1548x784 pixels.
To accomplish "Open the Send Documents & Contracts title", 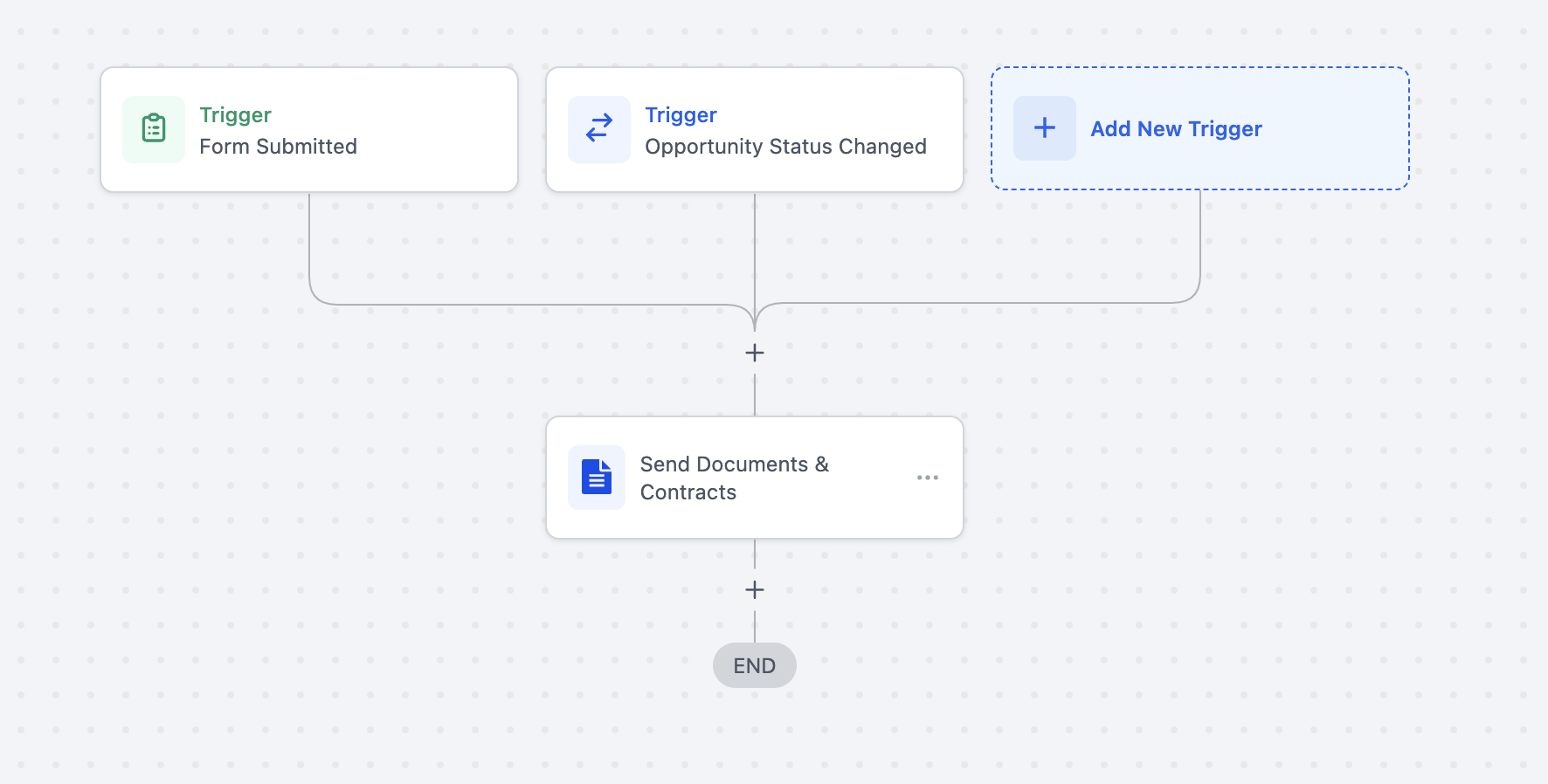I will [734, 478].
